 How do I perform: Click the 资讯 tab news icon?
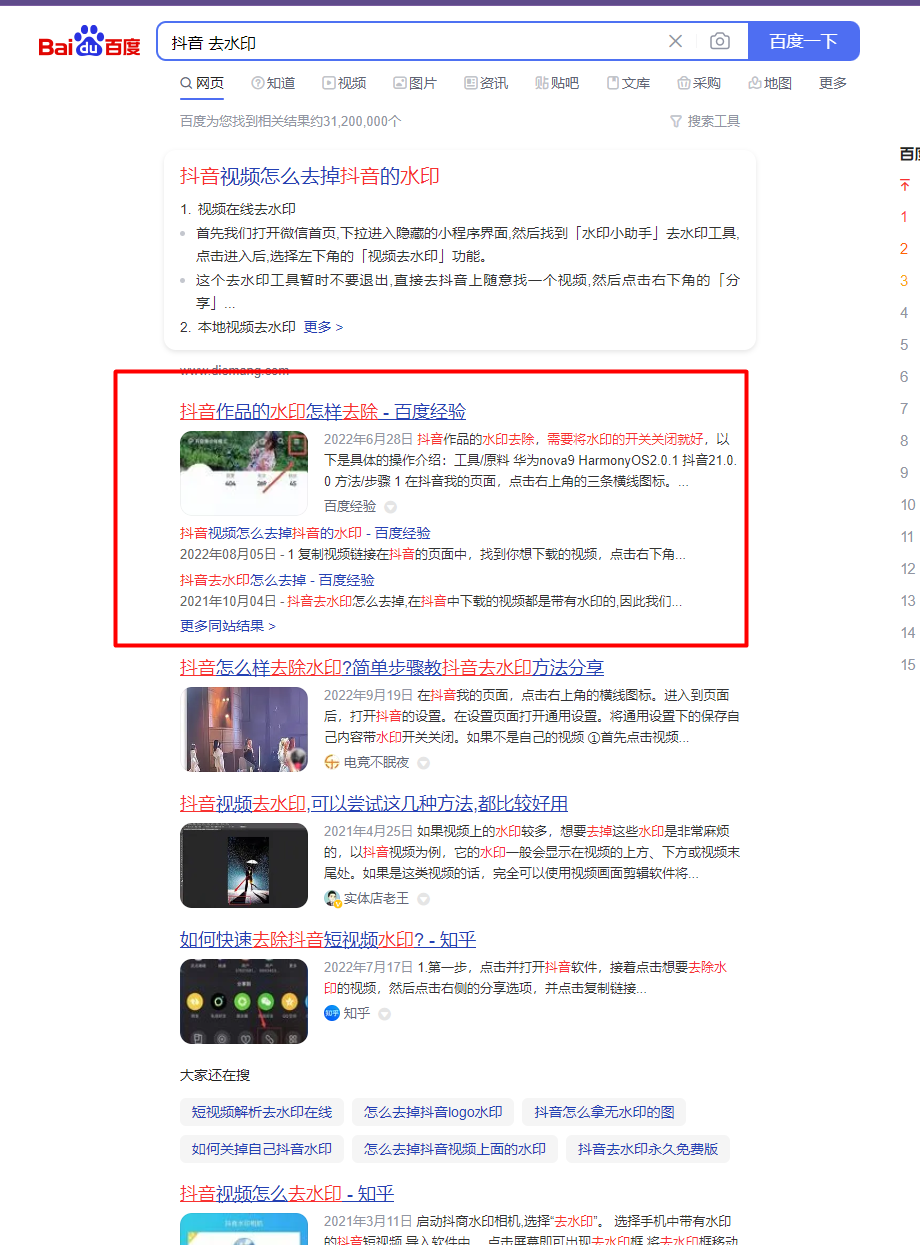[471, 83]
